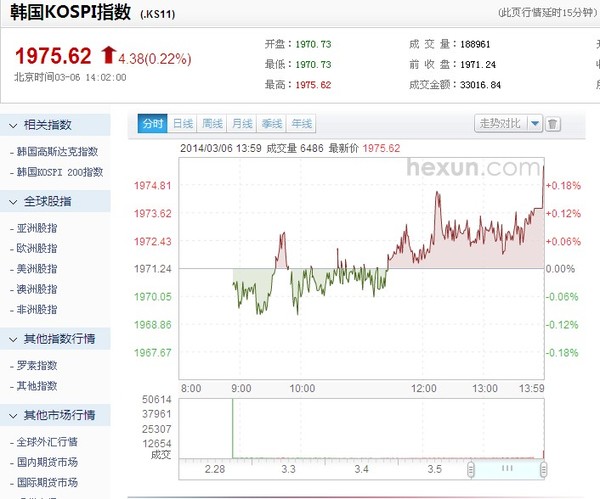
Task: Open the 其他指数 link
Action: click(37, 386)
